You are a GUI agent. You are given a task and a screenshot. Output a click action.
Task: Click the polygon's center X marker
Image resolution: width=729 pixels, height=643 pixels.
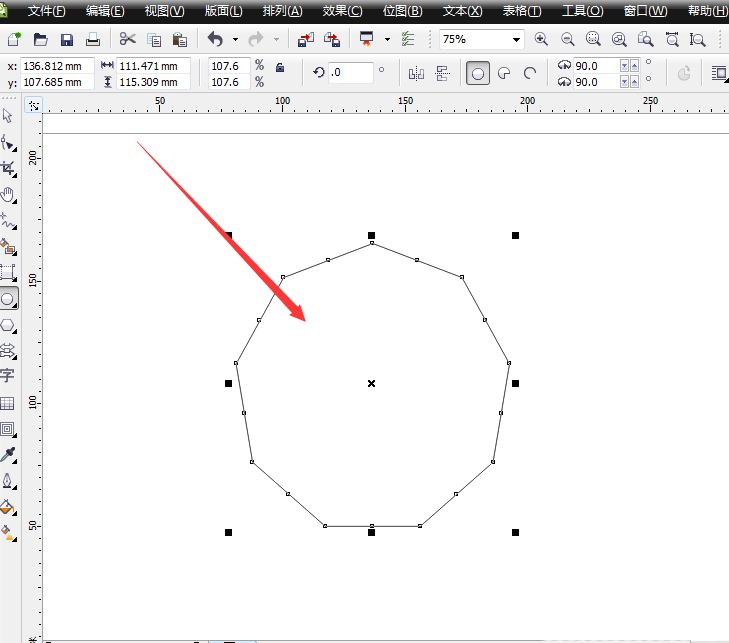pyautogui.click(x=371, y=383)
